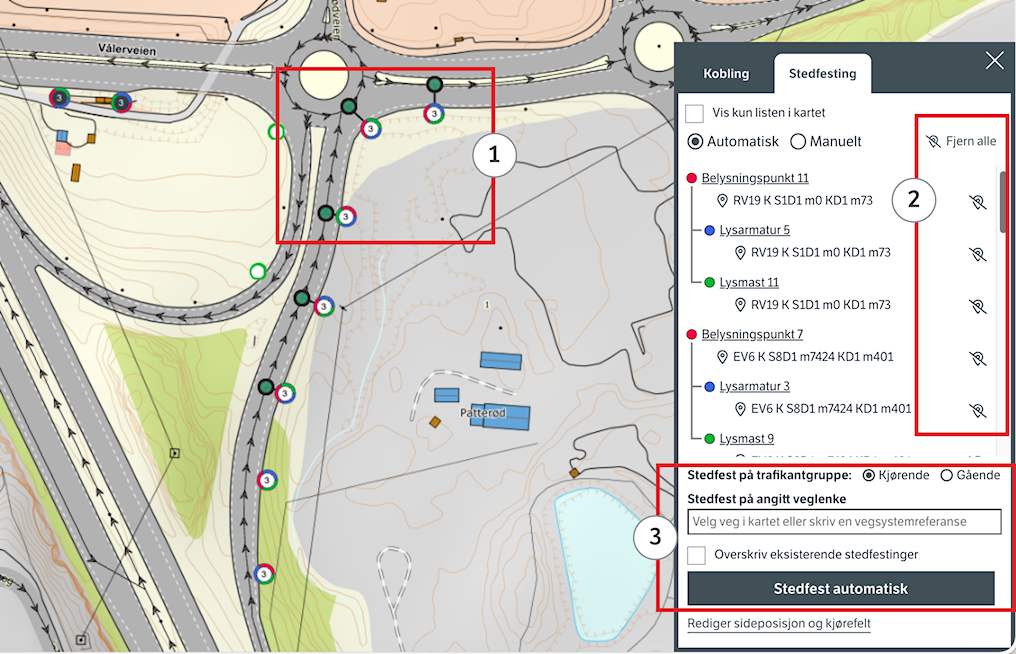Check Overskriv eksisterende stedfestinger

pos(697,554)
